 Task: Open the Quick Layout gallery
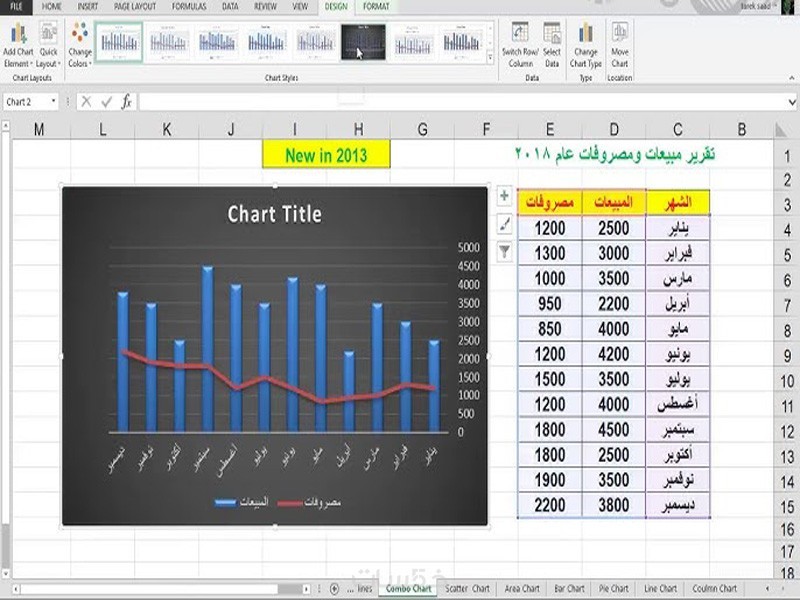click(48, 45)
